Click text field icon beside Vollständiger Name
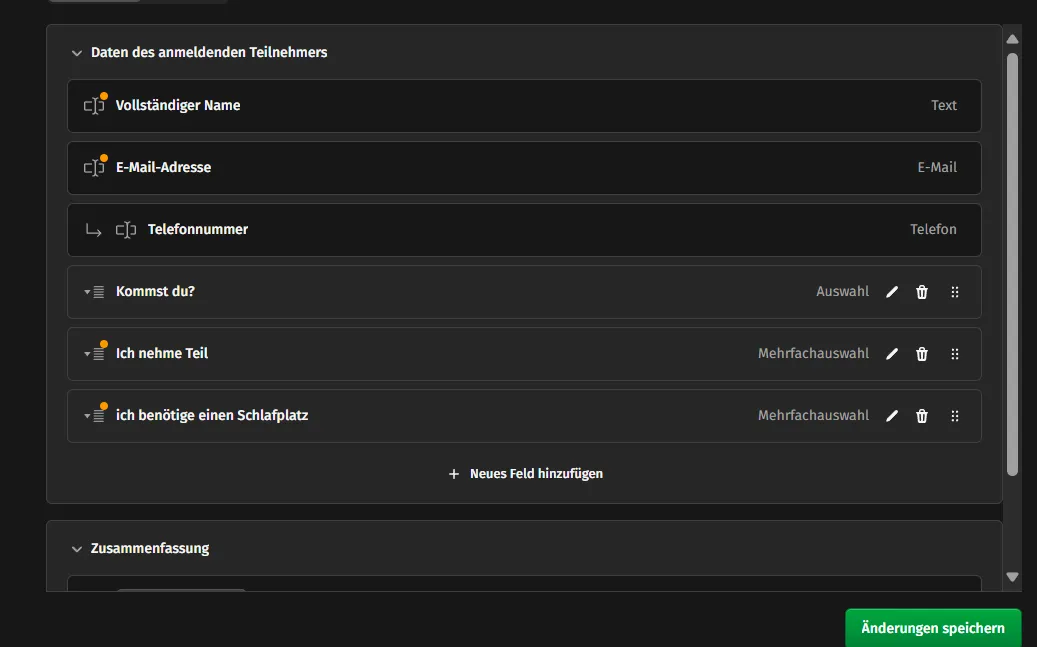 click(x=94, y=106)
